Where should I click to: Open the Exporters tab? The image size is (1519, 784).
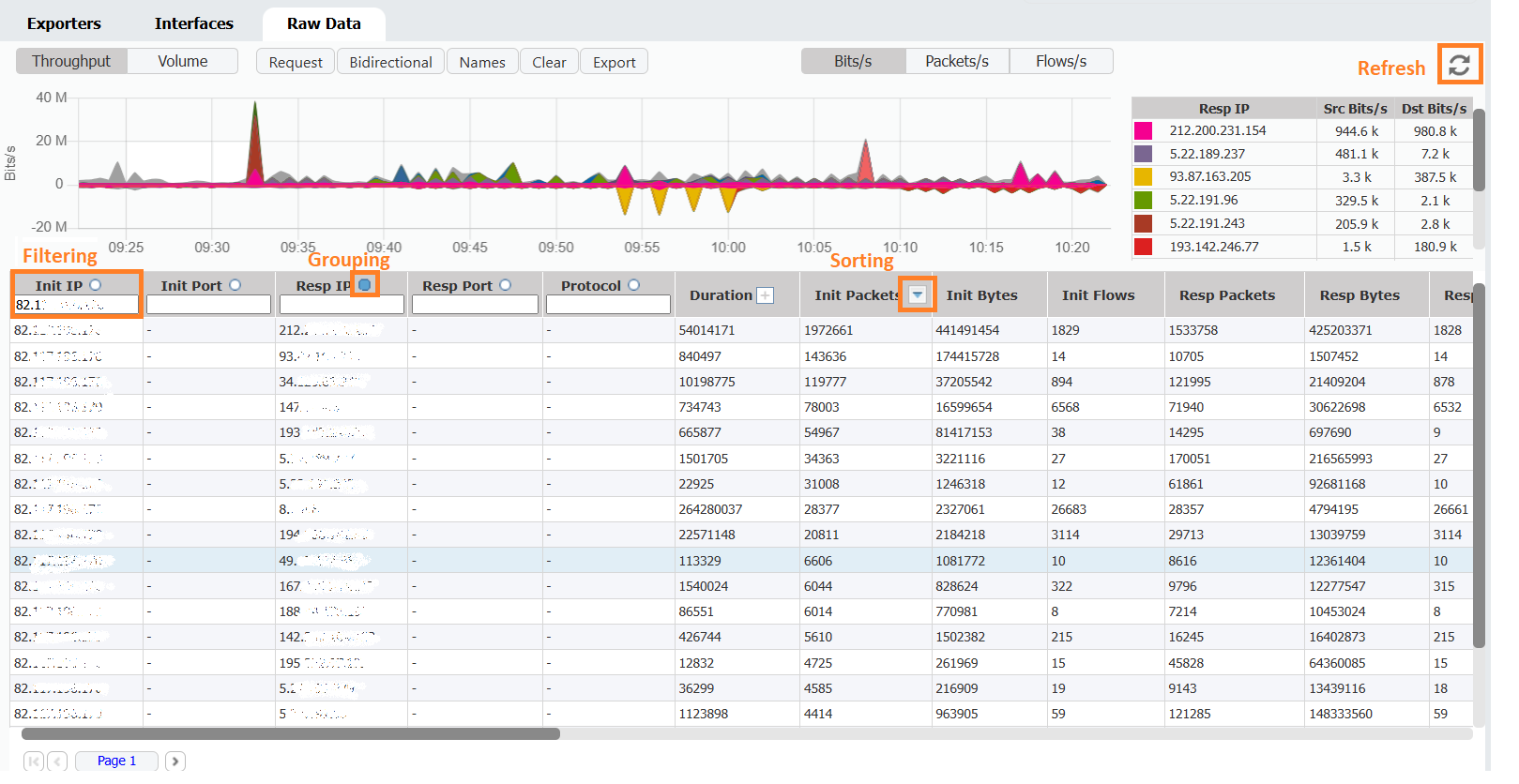(x=64, y=23)
